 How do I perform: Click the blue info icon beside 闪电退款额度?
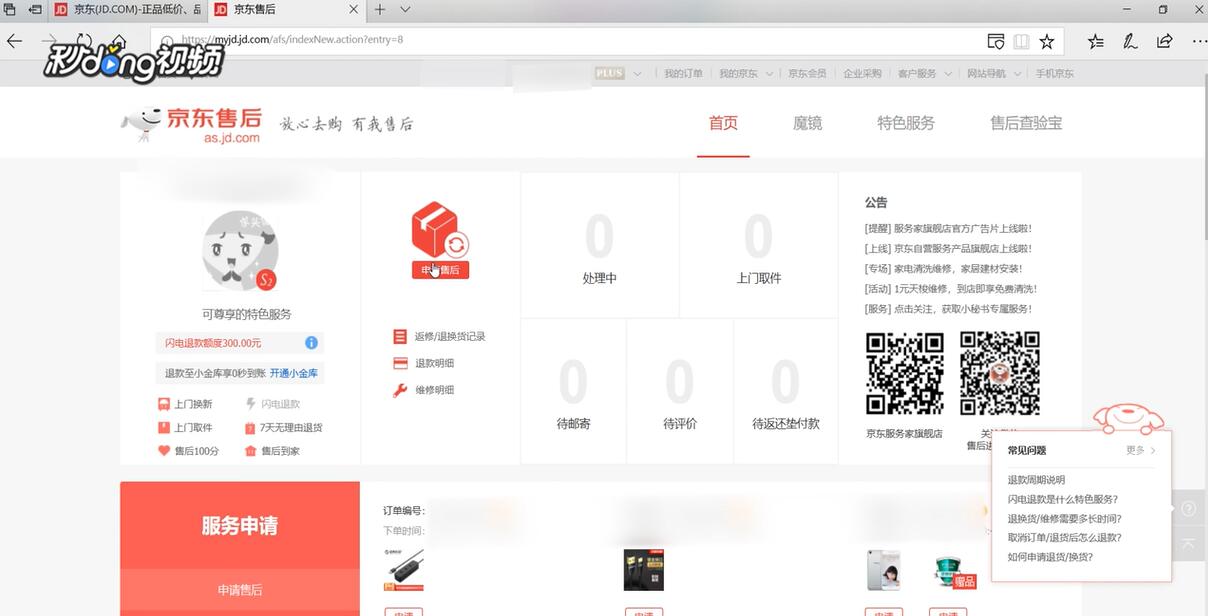point(311,343)
